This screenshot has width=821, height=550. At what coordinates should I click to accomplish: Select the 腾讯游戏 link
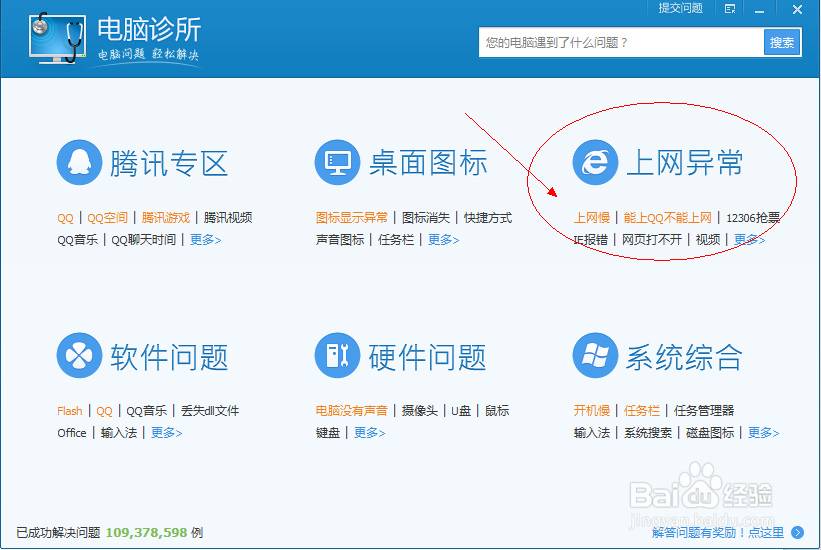tap(165, 218)
